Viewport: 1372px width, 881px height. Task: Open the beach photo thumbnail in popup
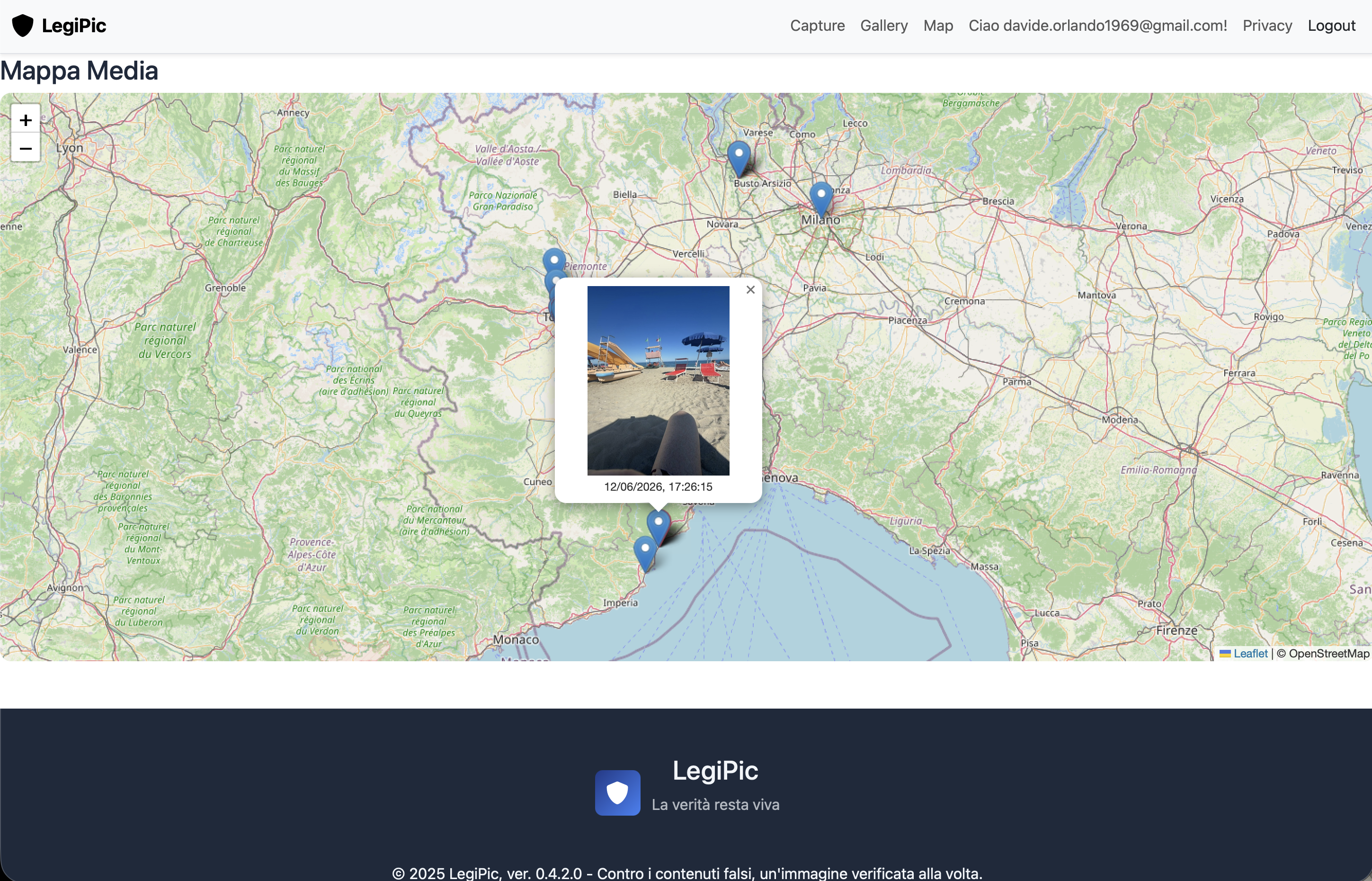[658, 380]
